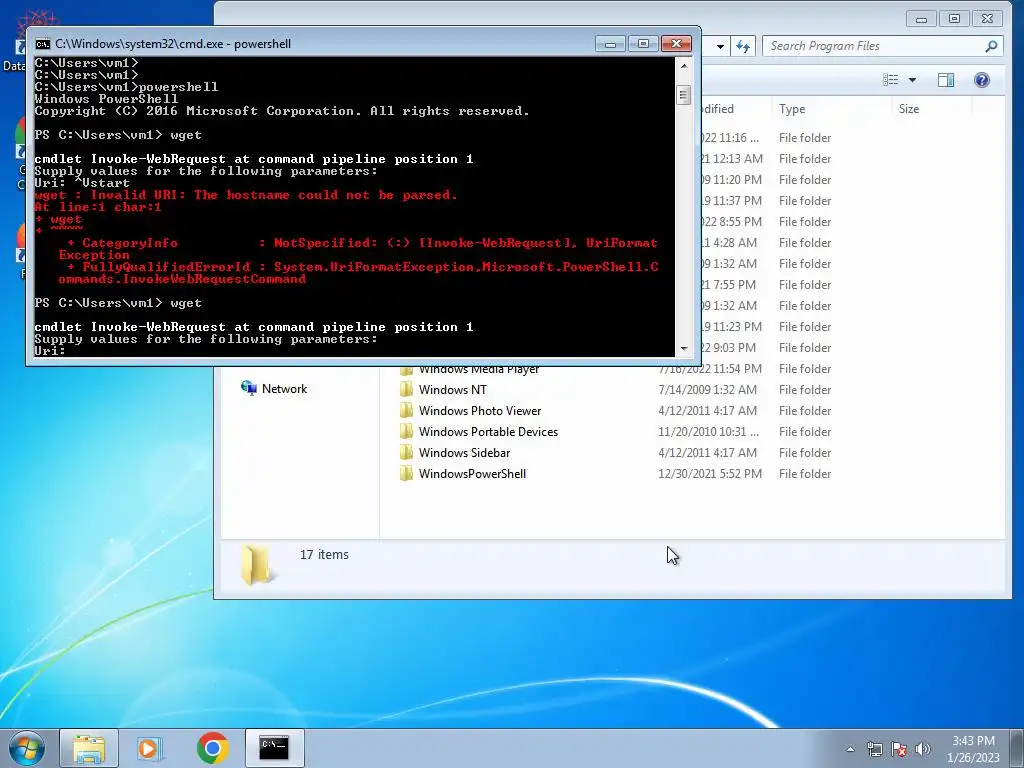Open Google Chrome from the taskbar

212,748
